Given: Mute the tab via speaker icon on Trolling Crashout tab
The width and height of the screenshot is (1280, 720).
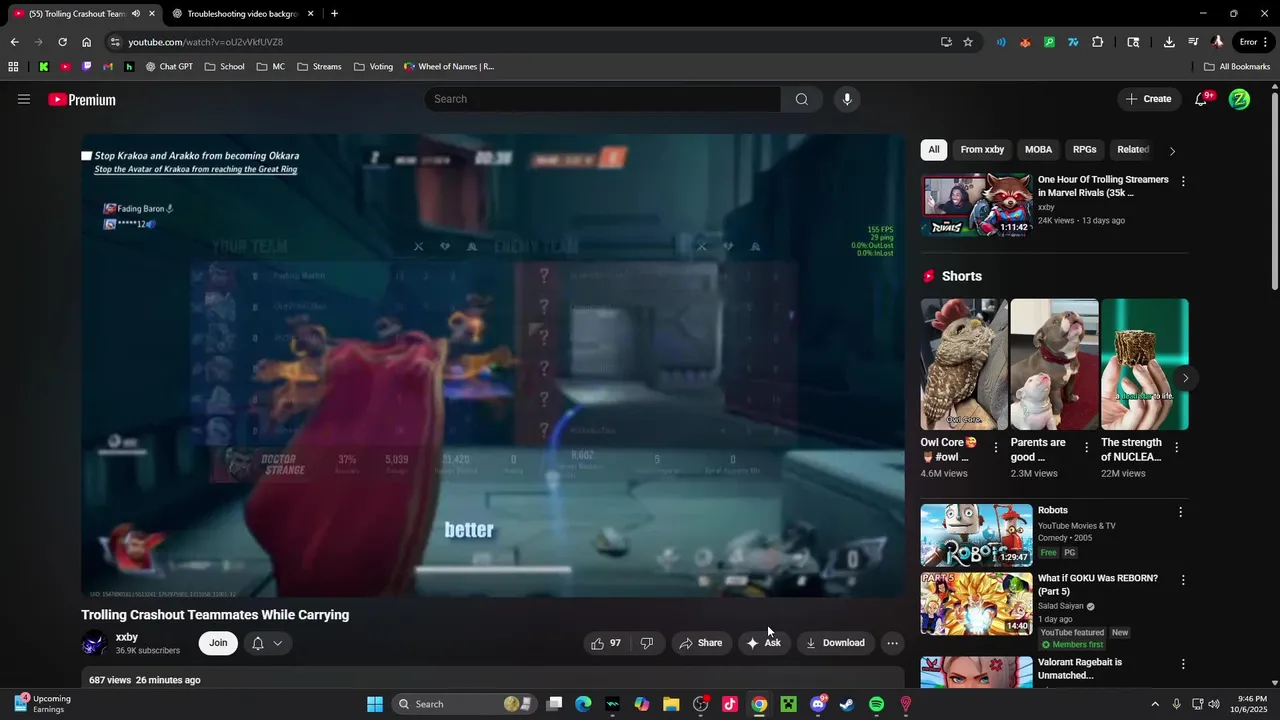Looking at the screenshot, I should [136, 14].
